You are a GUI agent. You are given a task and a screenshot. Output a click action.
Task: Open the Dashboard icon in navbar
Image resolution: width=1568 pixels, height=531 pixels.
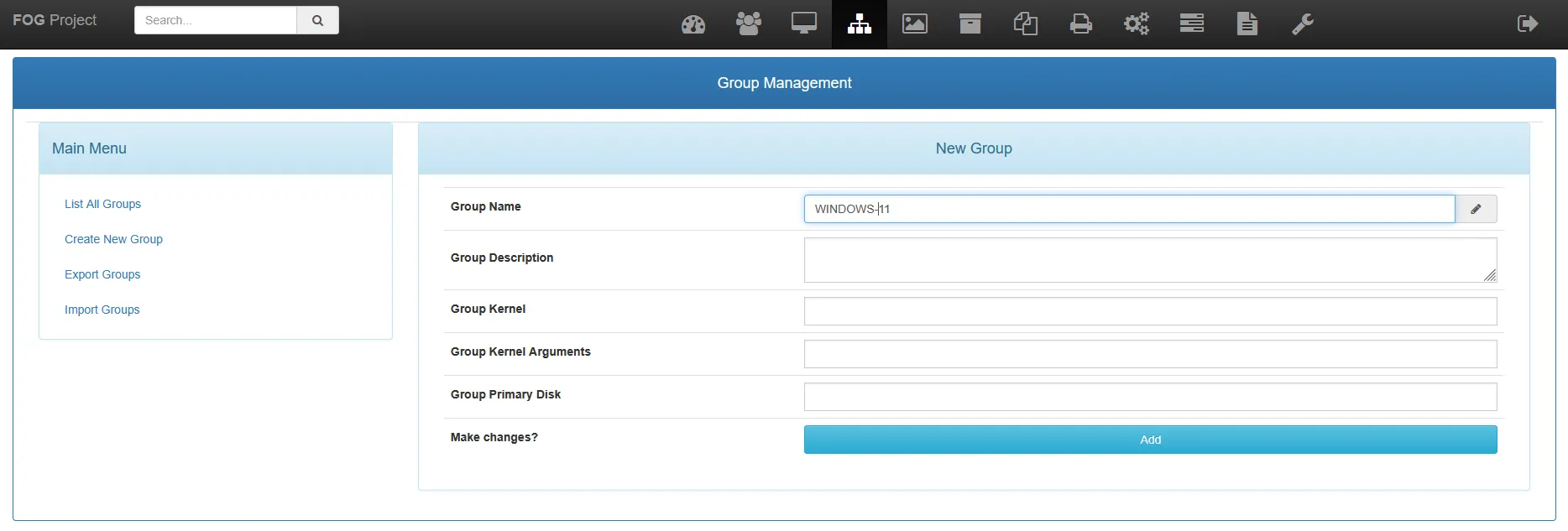[693, 24]
